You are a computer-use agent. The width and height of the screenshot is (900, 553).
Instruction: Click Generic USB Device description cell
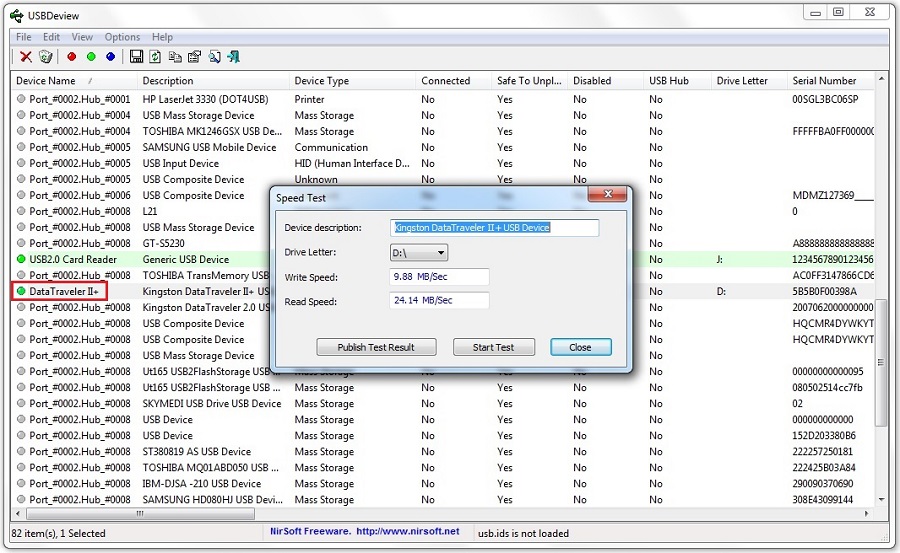(x=185, y=259)
